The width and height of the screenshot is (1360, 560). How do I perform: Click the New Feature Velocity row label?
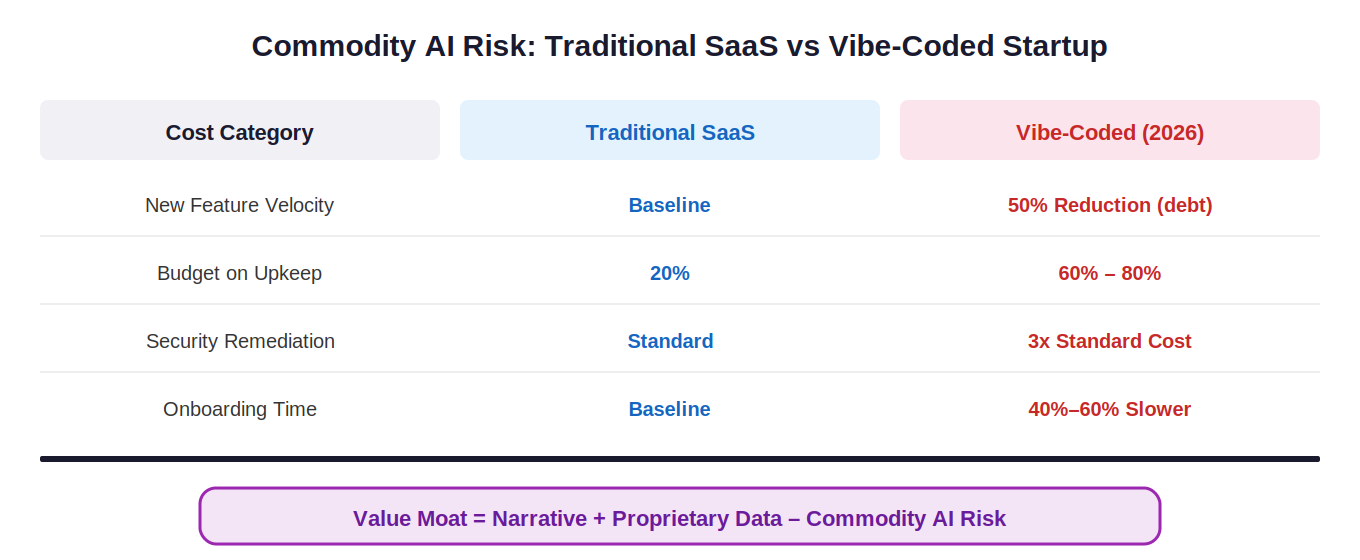point(239,205)
